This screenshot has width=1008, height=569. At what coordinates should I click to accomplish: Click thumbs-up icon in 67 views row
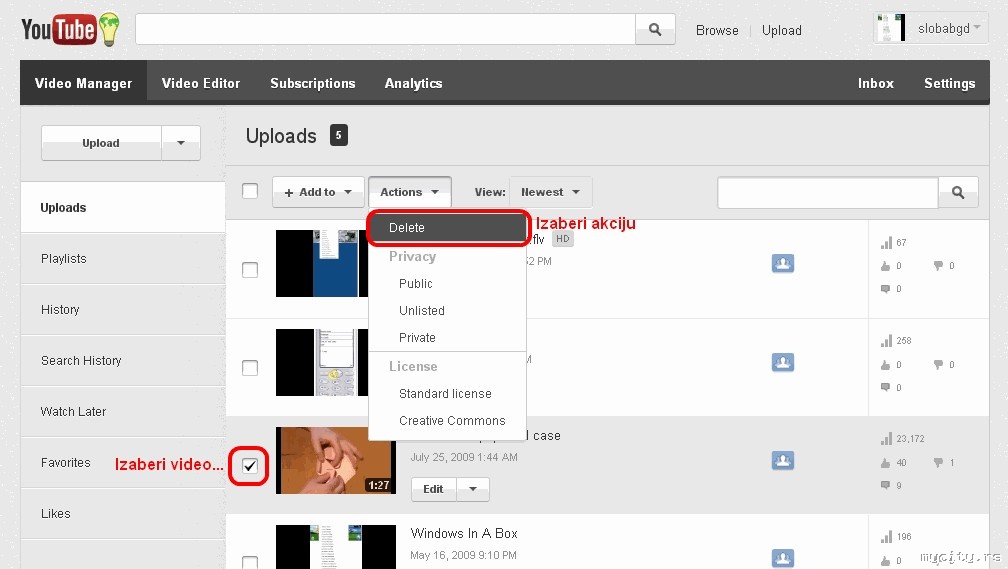tap(885, 266)
